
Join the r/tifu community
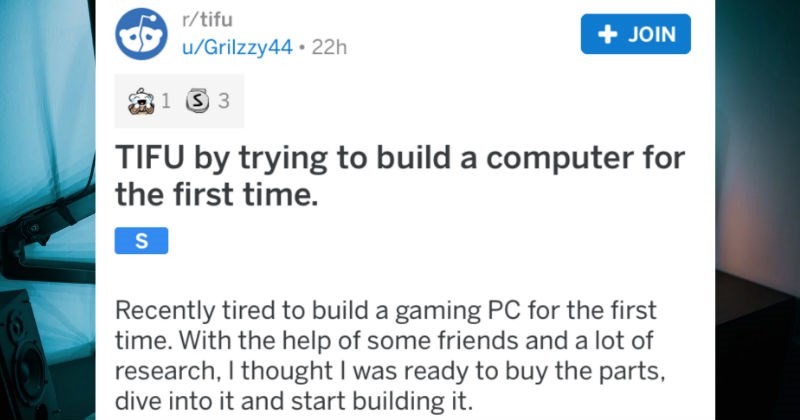pos(636,32)
